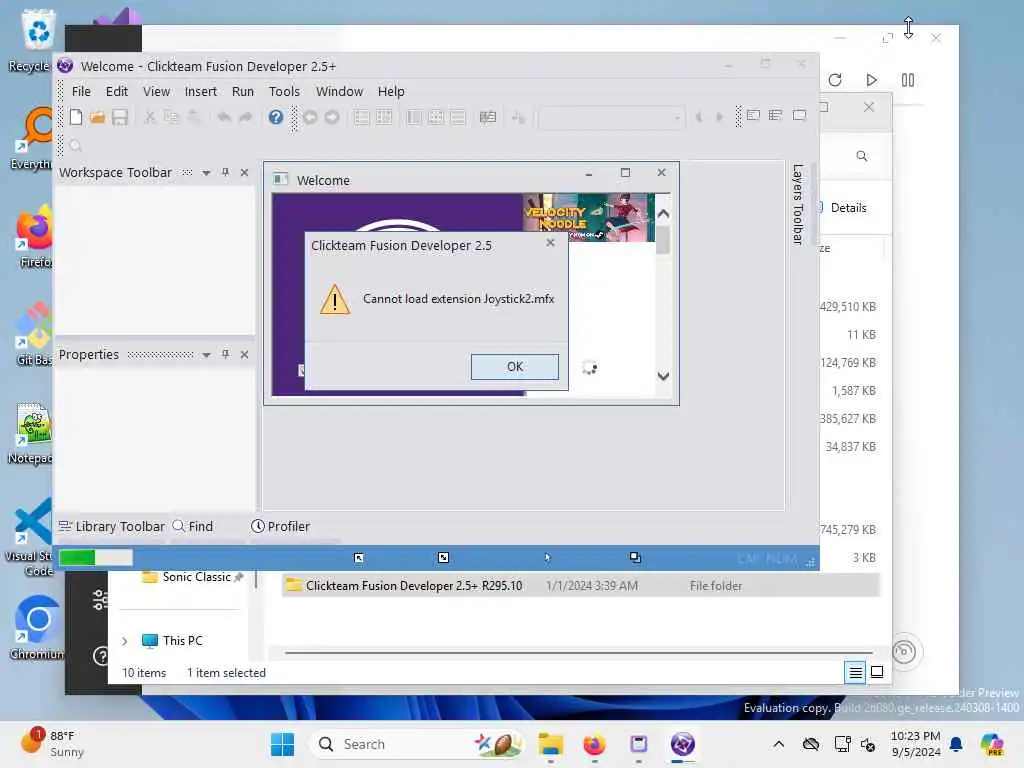1024x768 pixels.
Task: Show hidden system tray icons chevron
Action: coord(778,744)
